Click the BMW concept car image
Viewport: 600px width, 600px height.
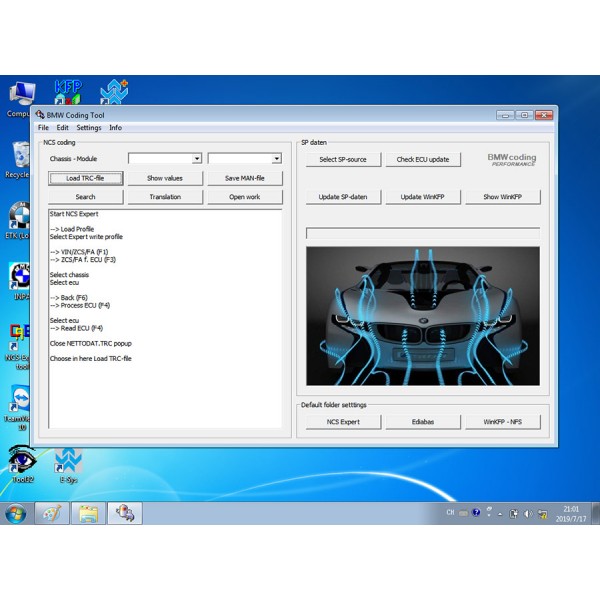click(x=423, y=316)
